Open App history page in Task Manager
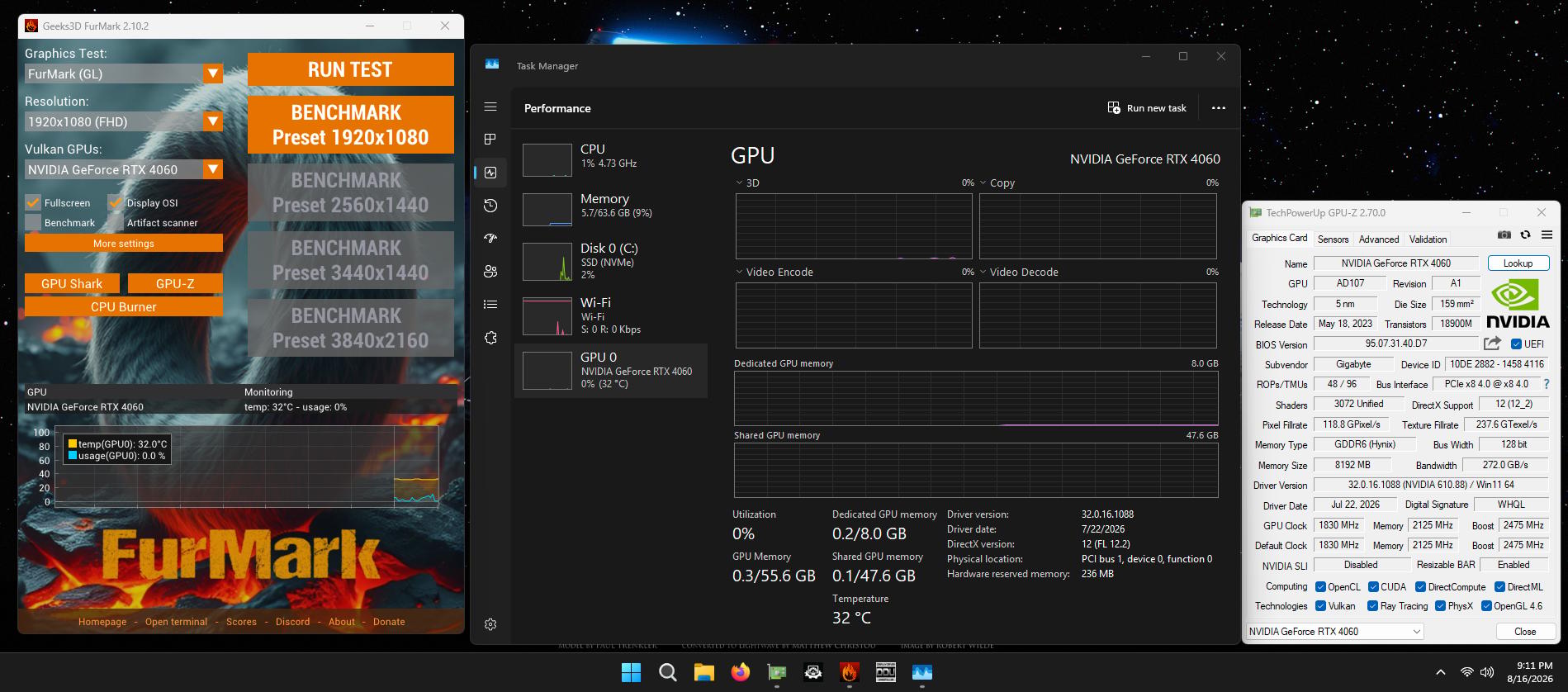This screenshot has width=1568, height=692. pyautogui.click(x=490, y=206)
